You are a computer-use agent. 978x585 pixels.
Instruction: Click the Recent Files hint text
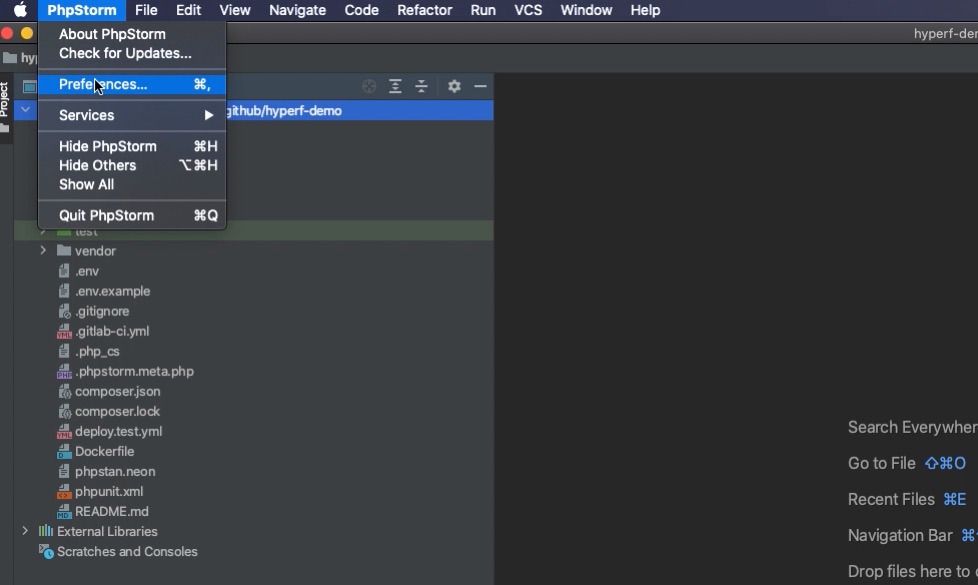(x=891, y=500)
